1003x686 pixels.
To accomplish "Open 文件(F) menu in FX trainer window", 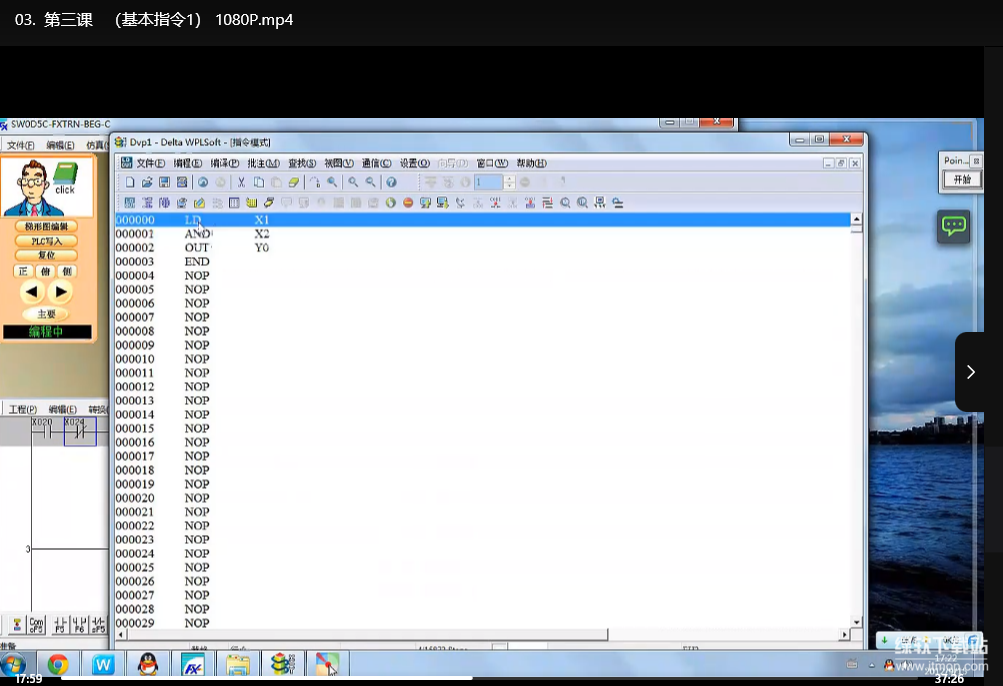I will 20,145.
